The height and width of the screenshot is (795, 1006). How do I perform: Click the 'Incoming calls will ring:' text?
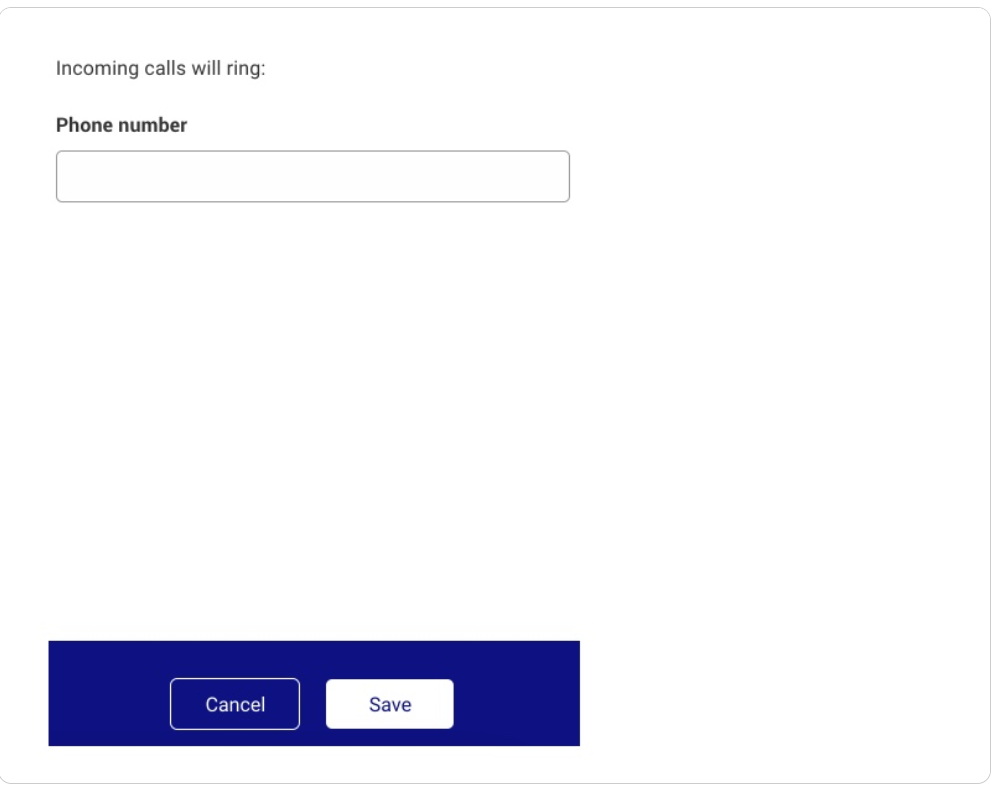pos(160,68)
